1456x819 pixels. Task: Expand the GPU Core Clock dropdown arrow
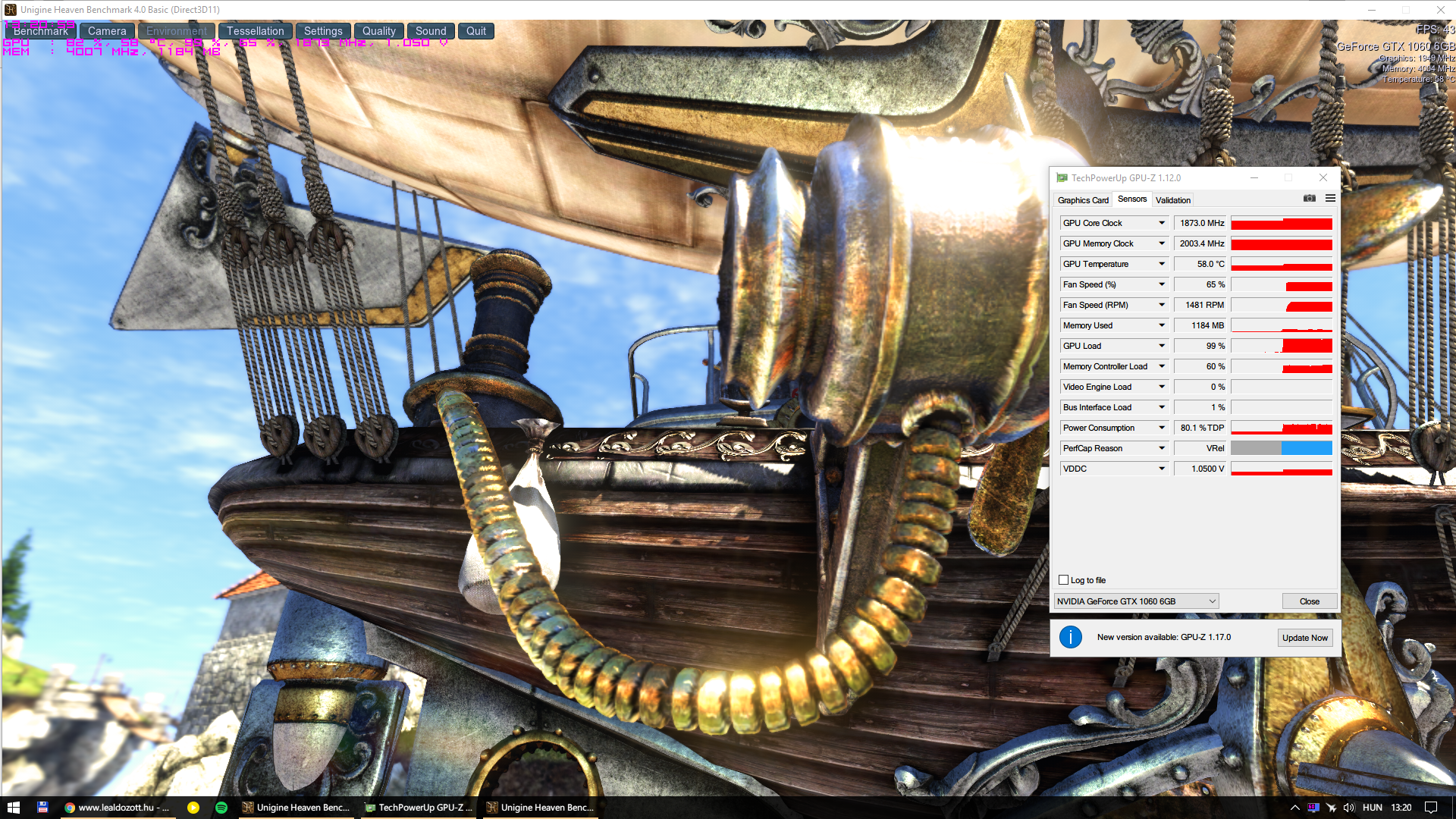(1161, 223)
